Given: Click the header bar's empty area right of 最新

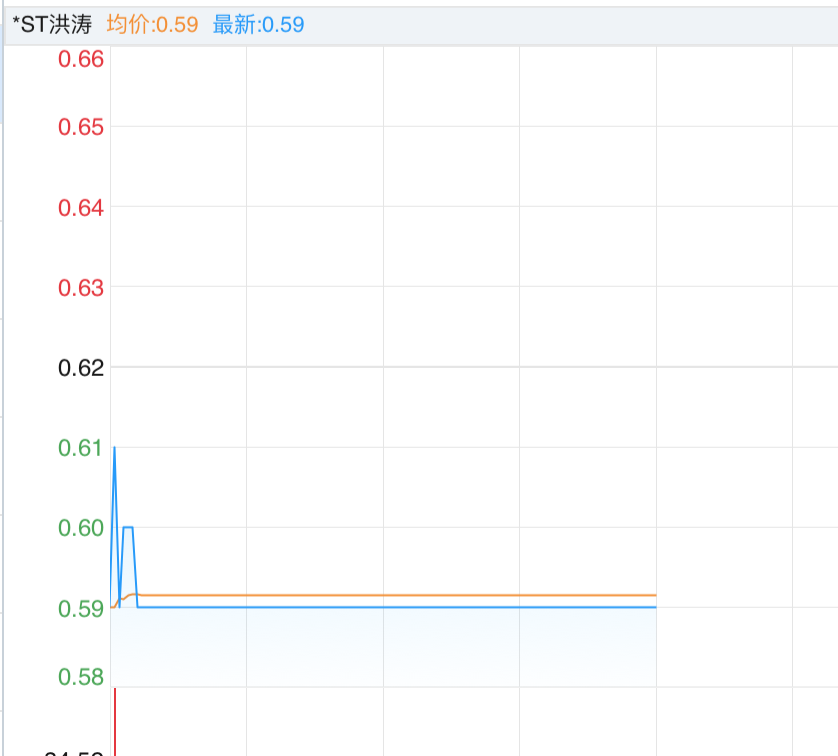Looking at the screenshot, I should coord(570,25).
